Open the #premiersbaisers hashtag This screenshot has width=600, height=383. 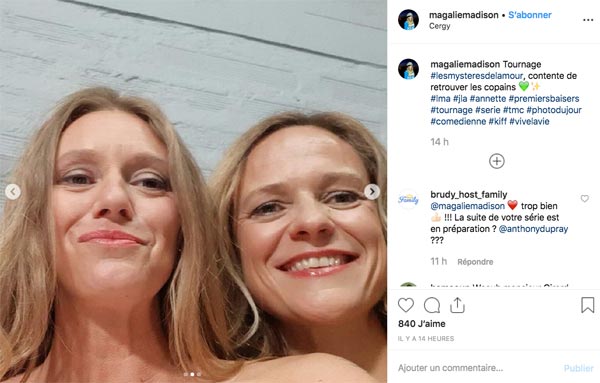[x=544, y=99]
